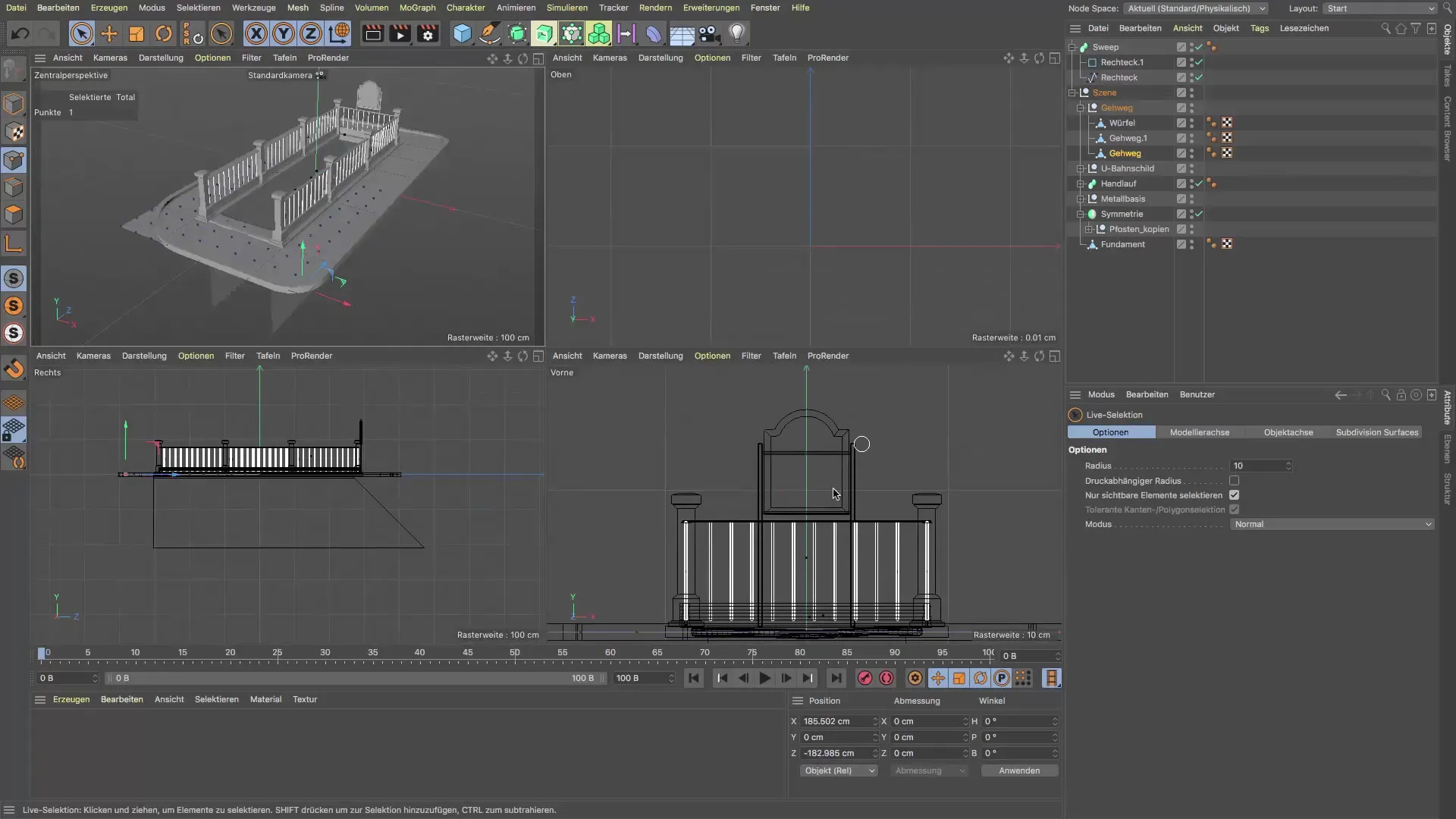The image size is (1456, 819).
Task: Add a Cube primitive from toolbar
Action: (x=462, y=33)
